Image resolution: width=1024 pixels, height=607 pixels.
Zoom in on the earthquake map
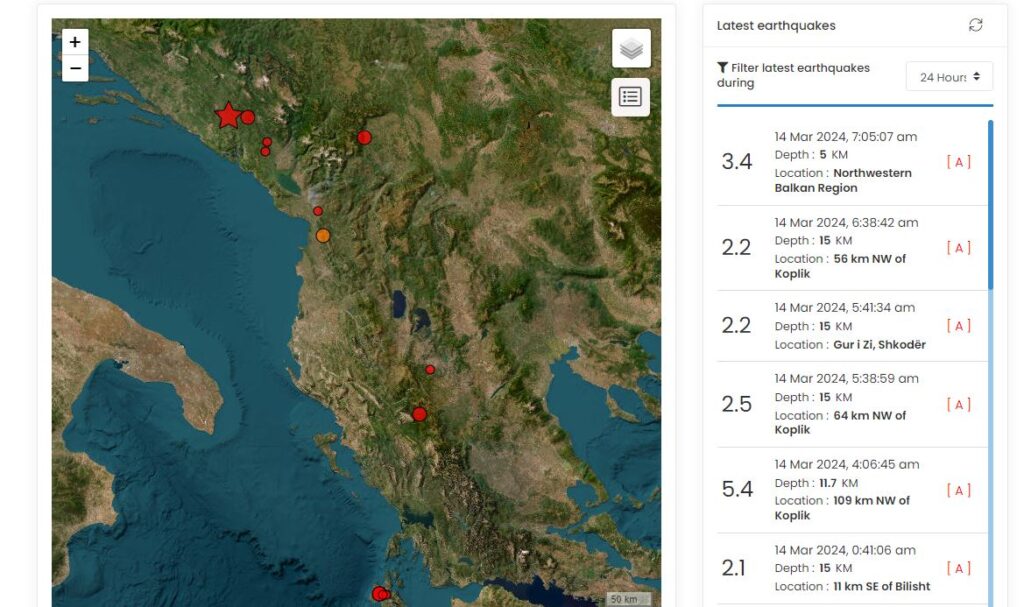click(75, 43)
